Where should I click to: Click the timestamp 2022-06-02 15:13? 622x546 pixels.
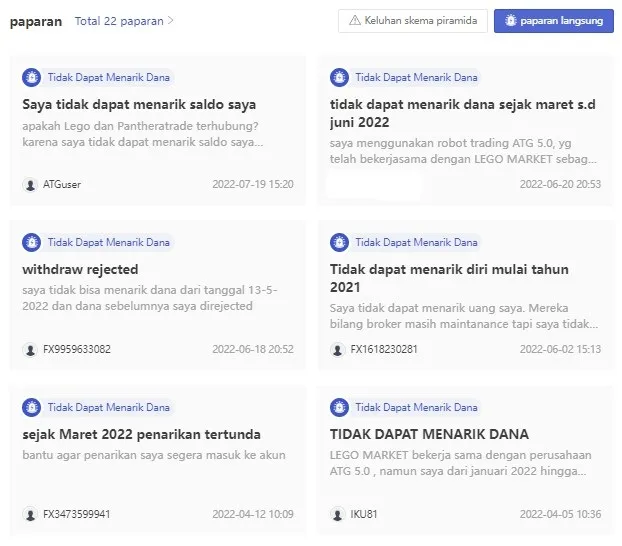561,350
